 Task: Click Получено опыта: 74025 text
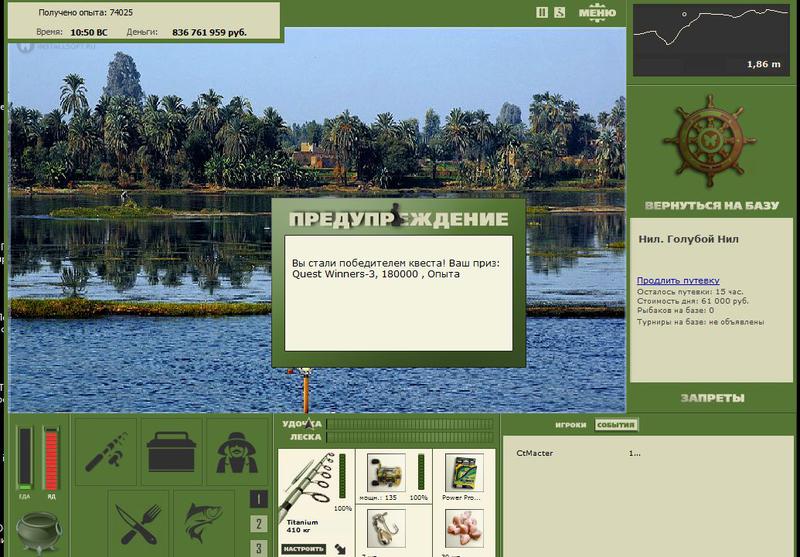click(85, 12)
